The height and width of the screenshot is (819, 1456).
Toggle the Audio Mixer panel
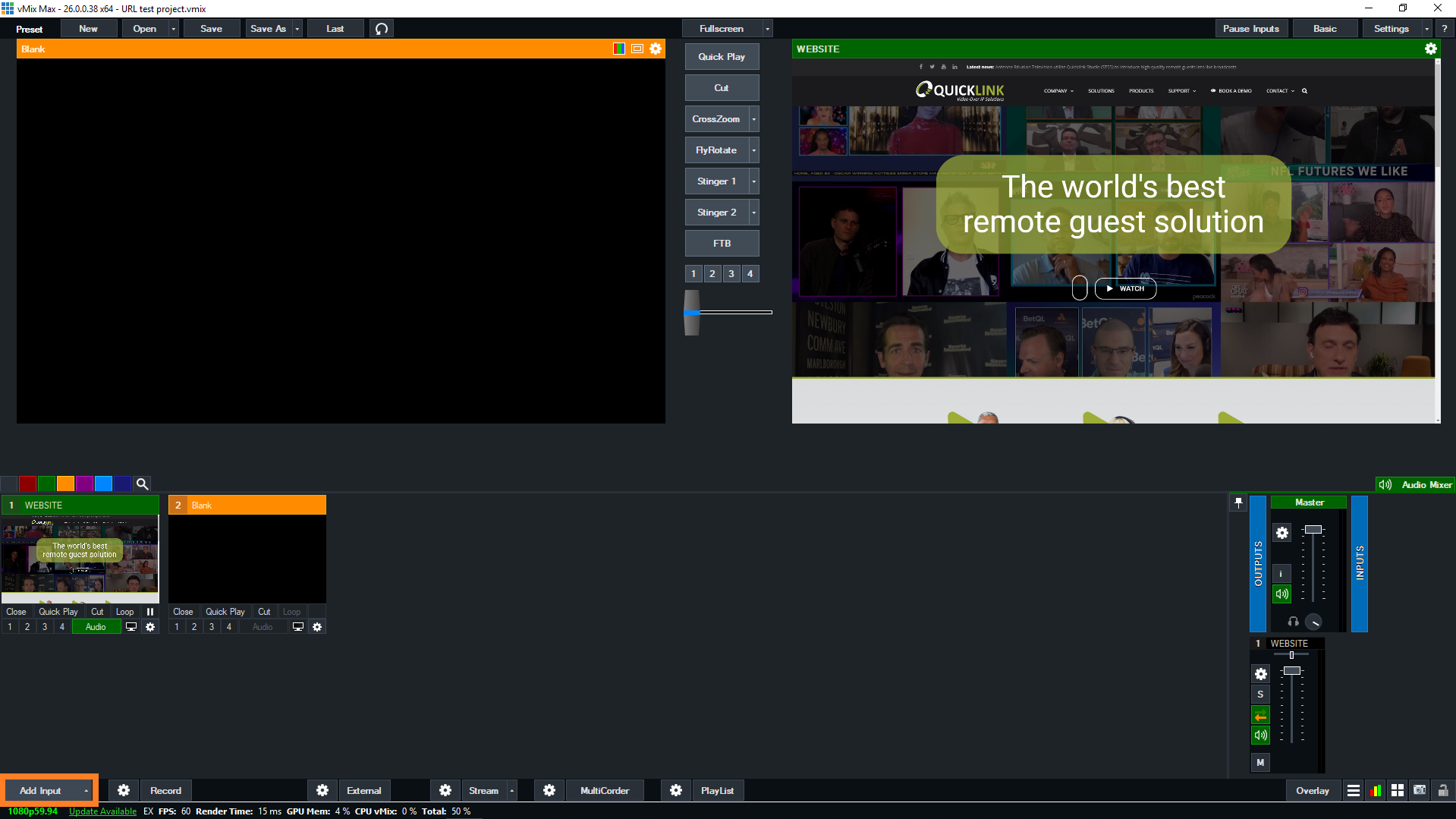[1416, 484]
